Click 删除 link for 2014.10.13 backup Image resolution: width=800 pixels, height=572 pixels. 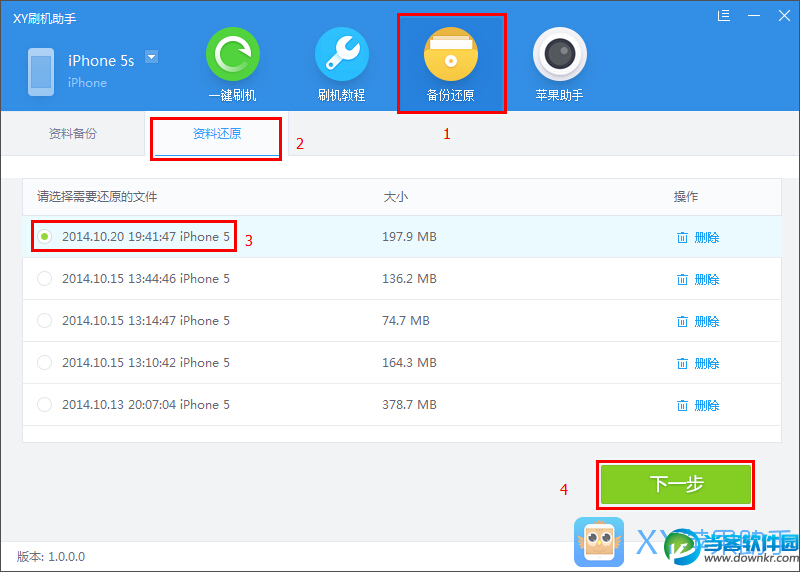(707, 406)
